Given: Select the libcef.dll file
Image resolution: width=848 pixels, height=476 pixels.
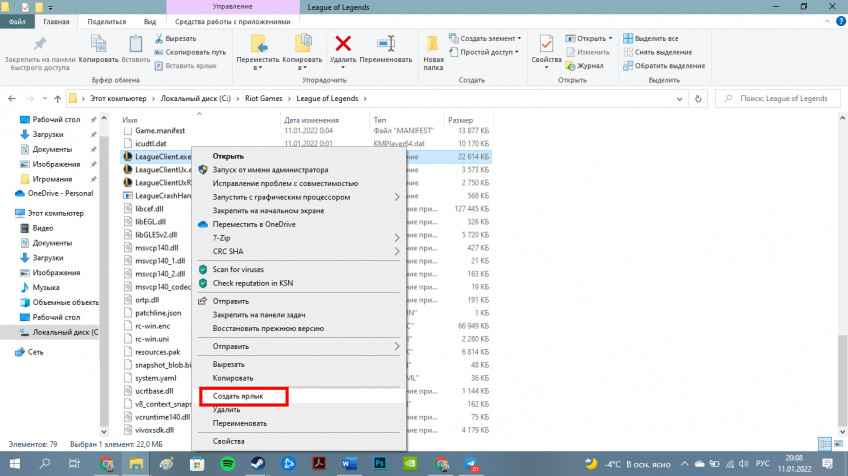Looking at the screenshot, I should pyautogui.click(x=149, y=208).
